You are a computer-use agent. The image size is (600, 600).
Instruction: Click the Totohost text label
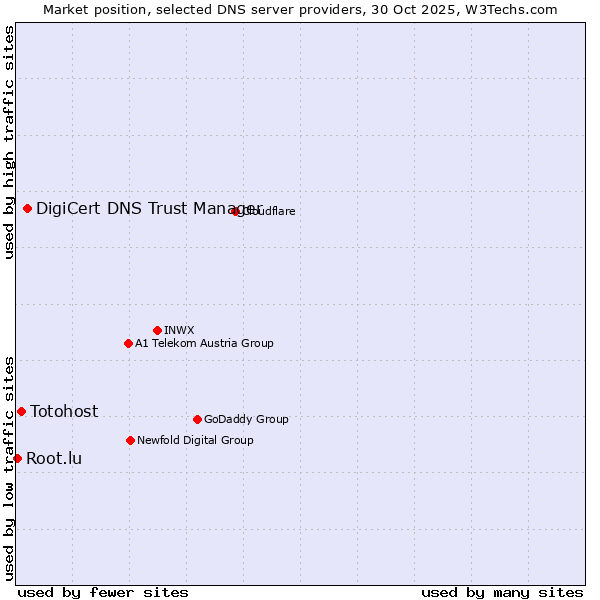[x=64, y=411]
